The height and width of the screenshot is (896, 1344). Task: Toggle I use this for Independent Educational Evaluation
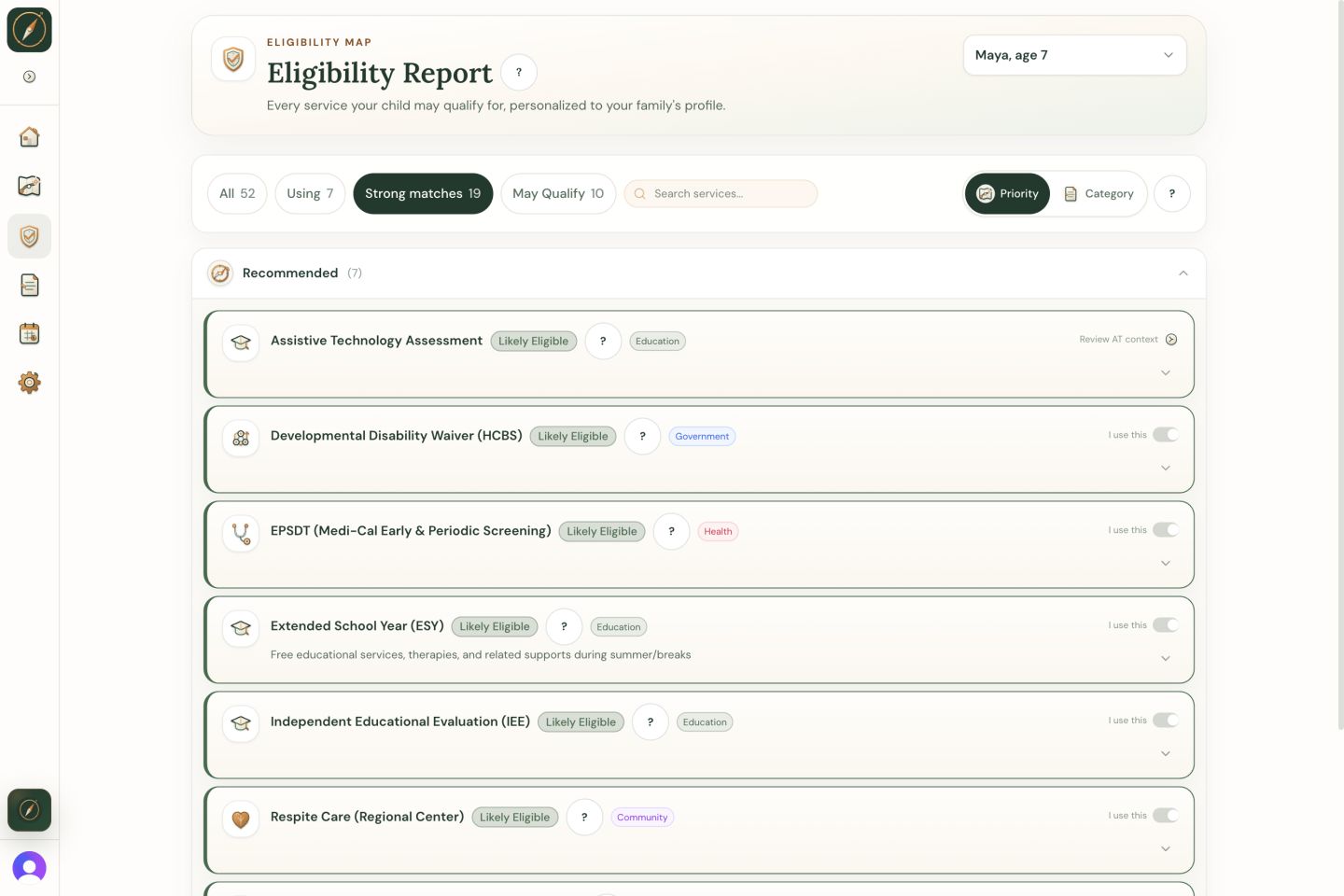click(x=1165, y=721)
